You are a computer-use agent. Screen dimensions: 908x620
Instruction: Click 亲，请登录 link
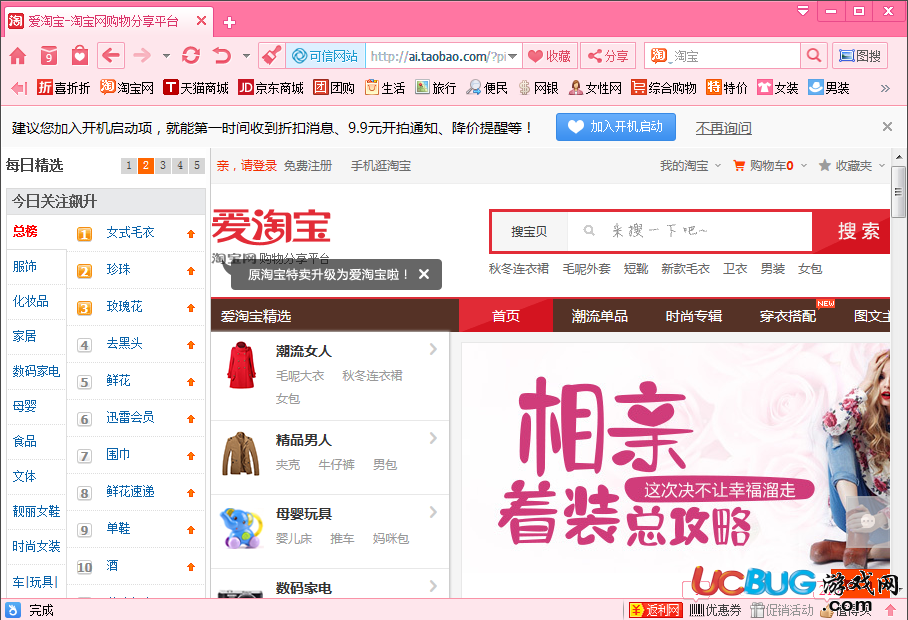click(247, 166)
